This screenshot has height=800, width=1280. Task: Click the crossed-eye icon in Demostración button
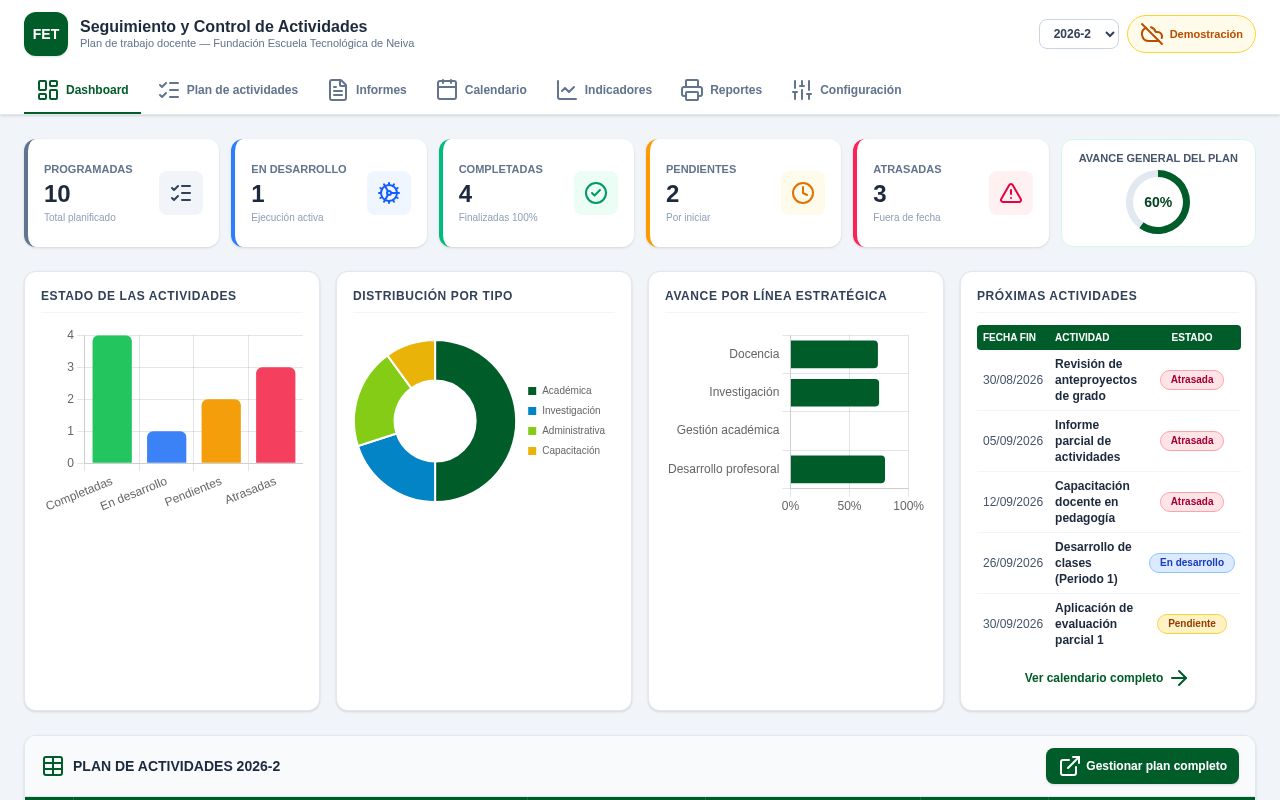pos(1152,34)
